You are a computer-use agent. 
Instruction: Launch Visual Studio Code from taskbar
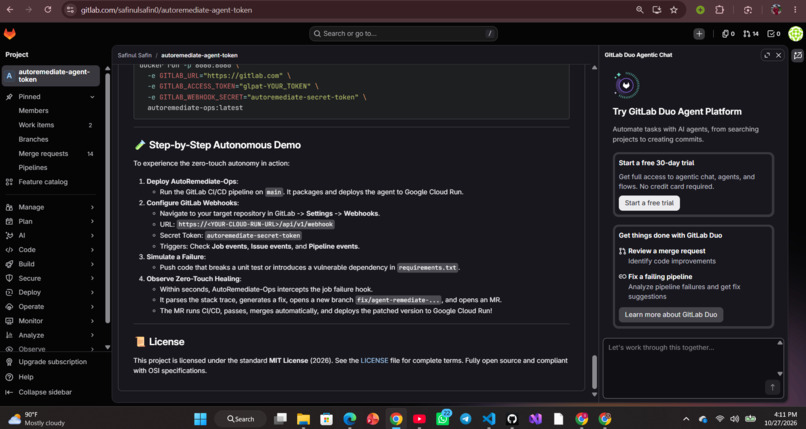click(x=489, y=419)
